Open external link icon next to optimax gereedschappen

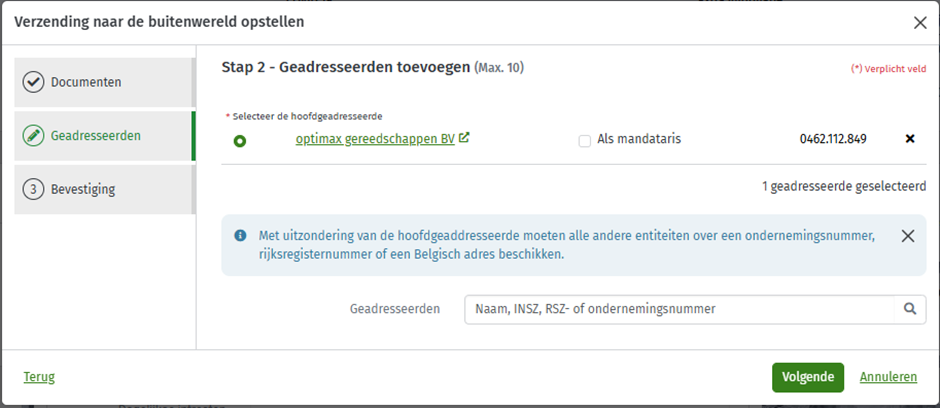coord(464,138)
